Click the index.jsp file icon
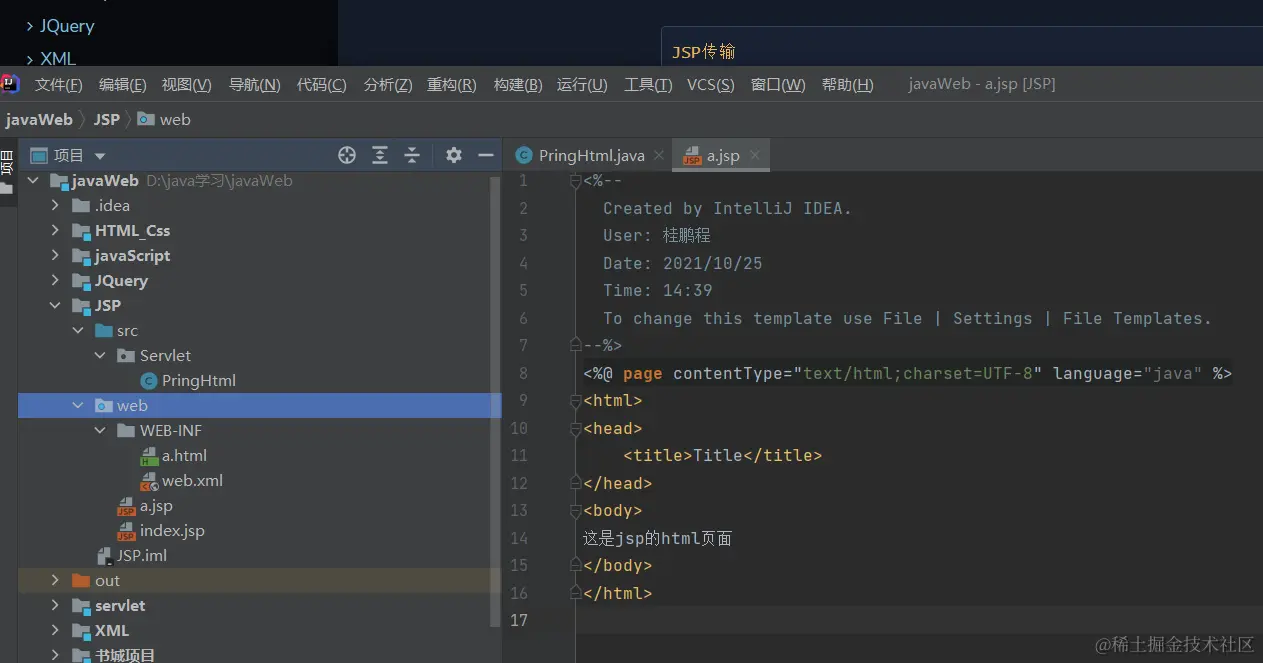 click(127, 532)
